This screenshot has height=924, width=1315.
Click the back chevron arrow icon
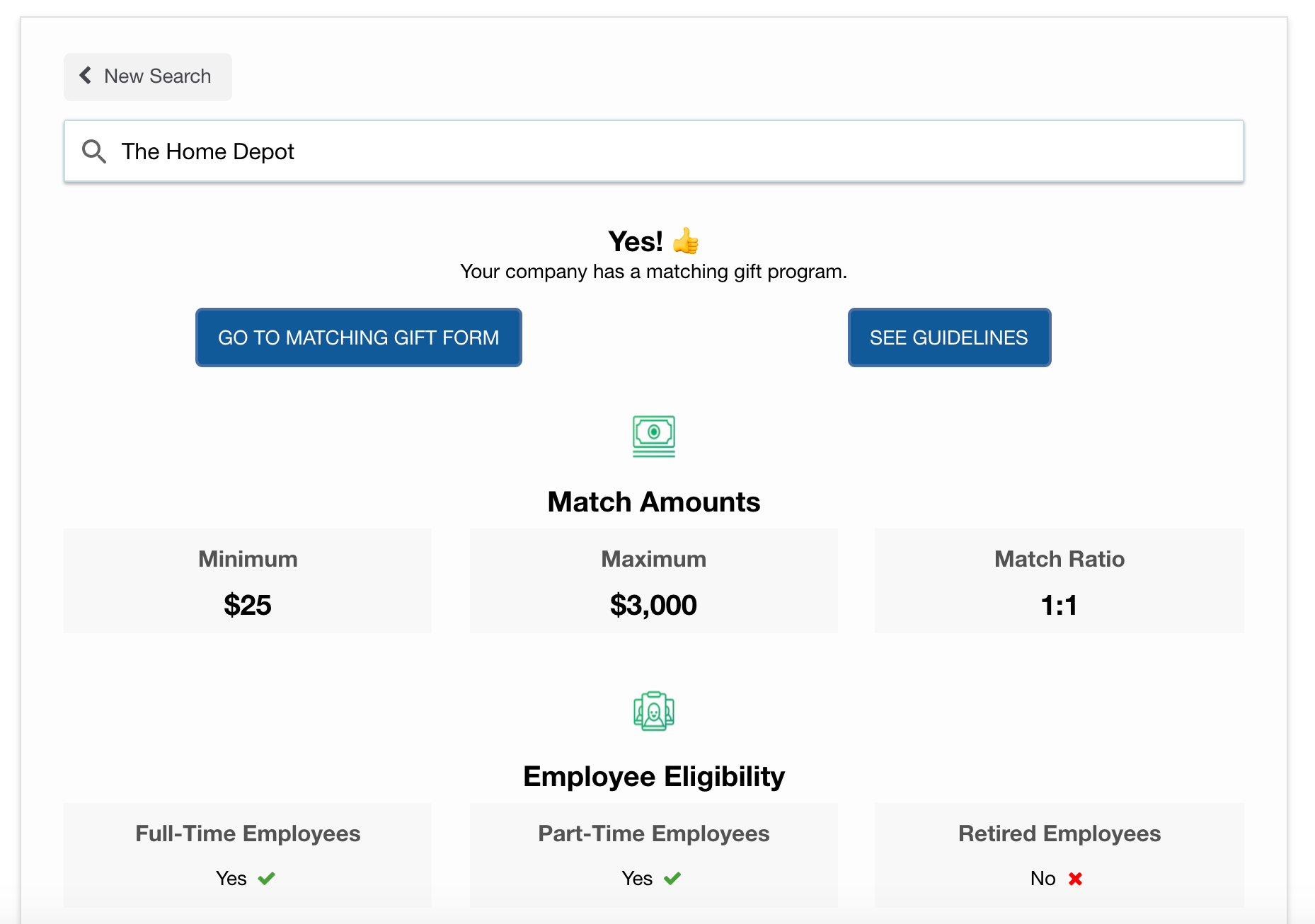(86, 76)
